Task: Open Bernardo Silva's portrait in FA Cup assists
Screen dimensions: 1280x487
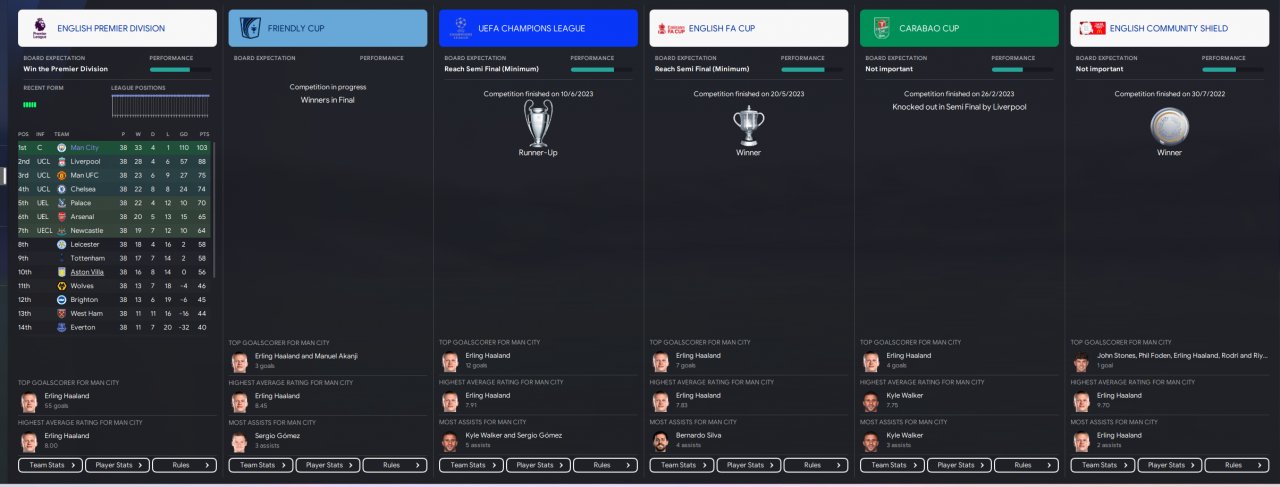Action: pyautogui.click(x=660, y=441)
